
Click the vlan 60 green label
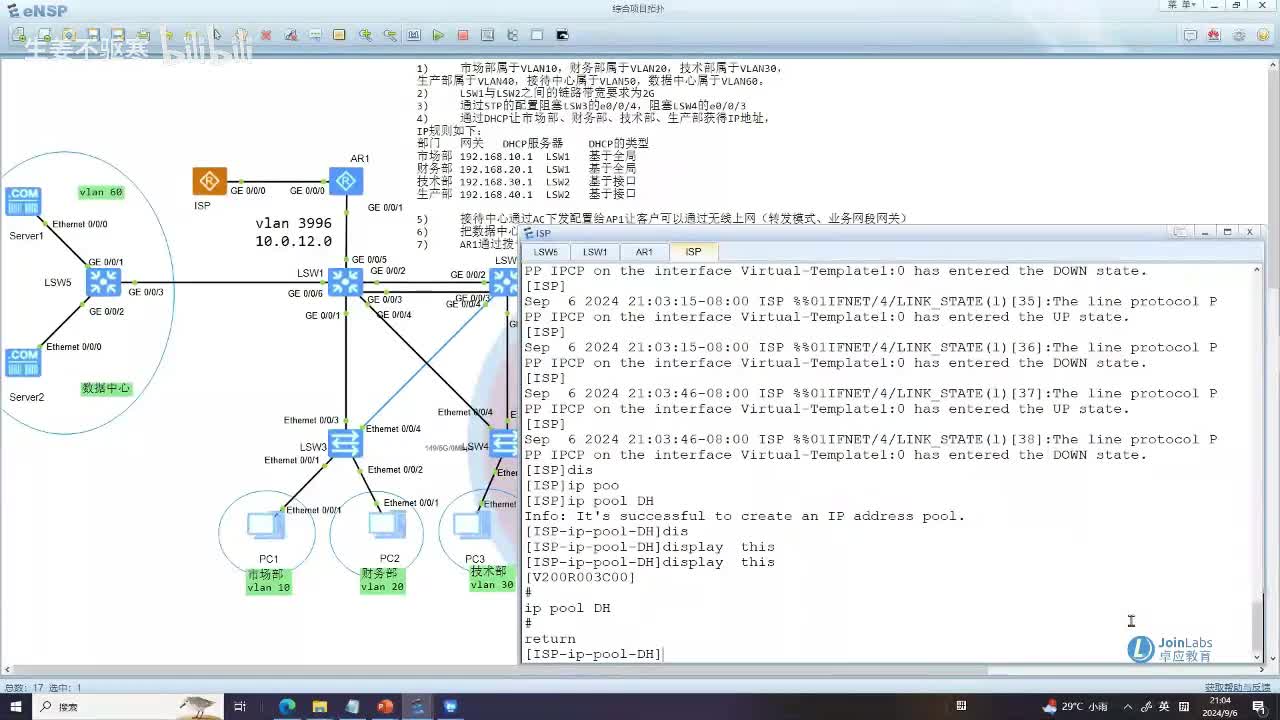tap(101, 192)
